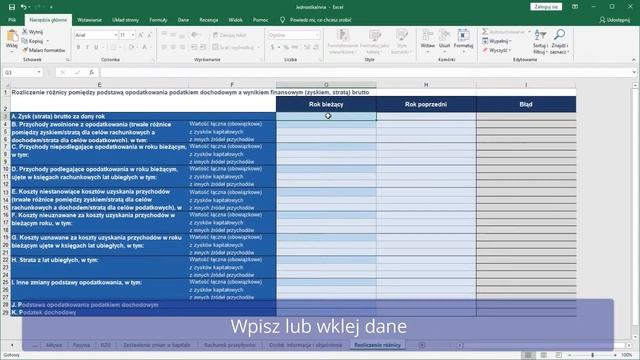
Task: Select the Rozliczenie różnicy sheet tab
Action: click(x=378, y=345)
